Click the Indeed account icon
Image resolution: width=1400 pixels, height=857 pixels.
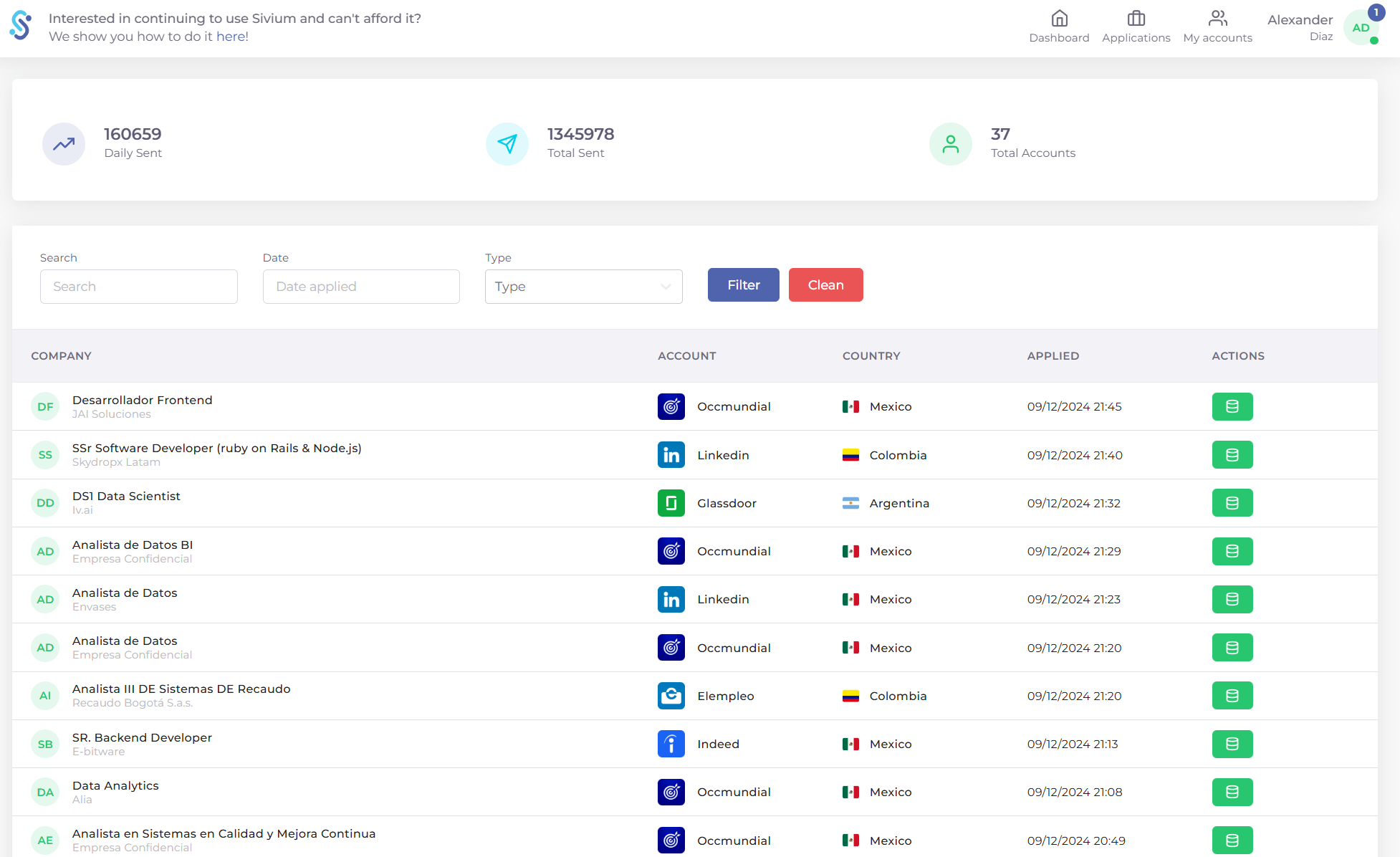[671, 744]
